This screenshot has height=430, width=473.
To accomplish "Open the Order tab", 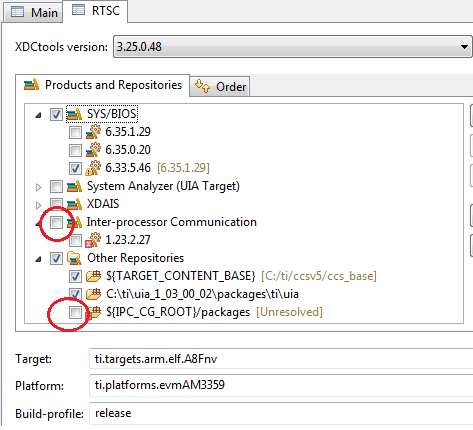I will pos(220,87).
